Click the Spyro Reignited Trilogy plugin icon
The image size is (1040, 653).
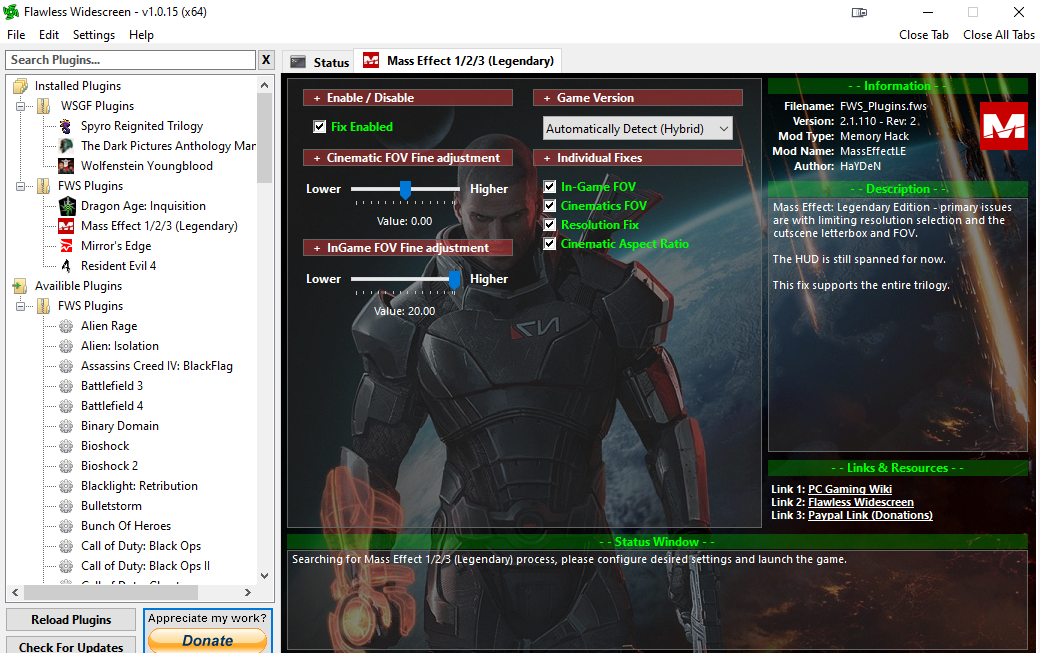(66, 126)
